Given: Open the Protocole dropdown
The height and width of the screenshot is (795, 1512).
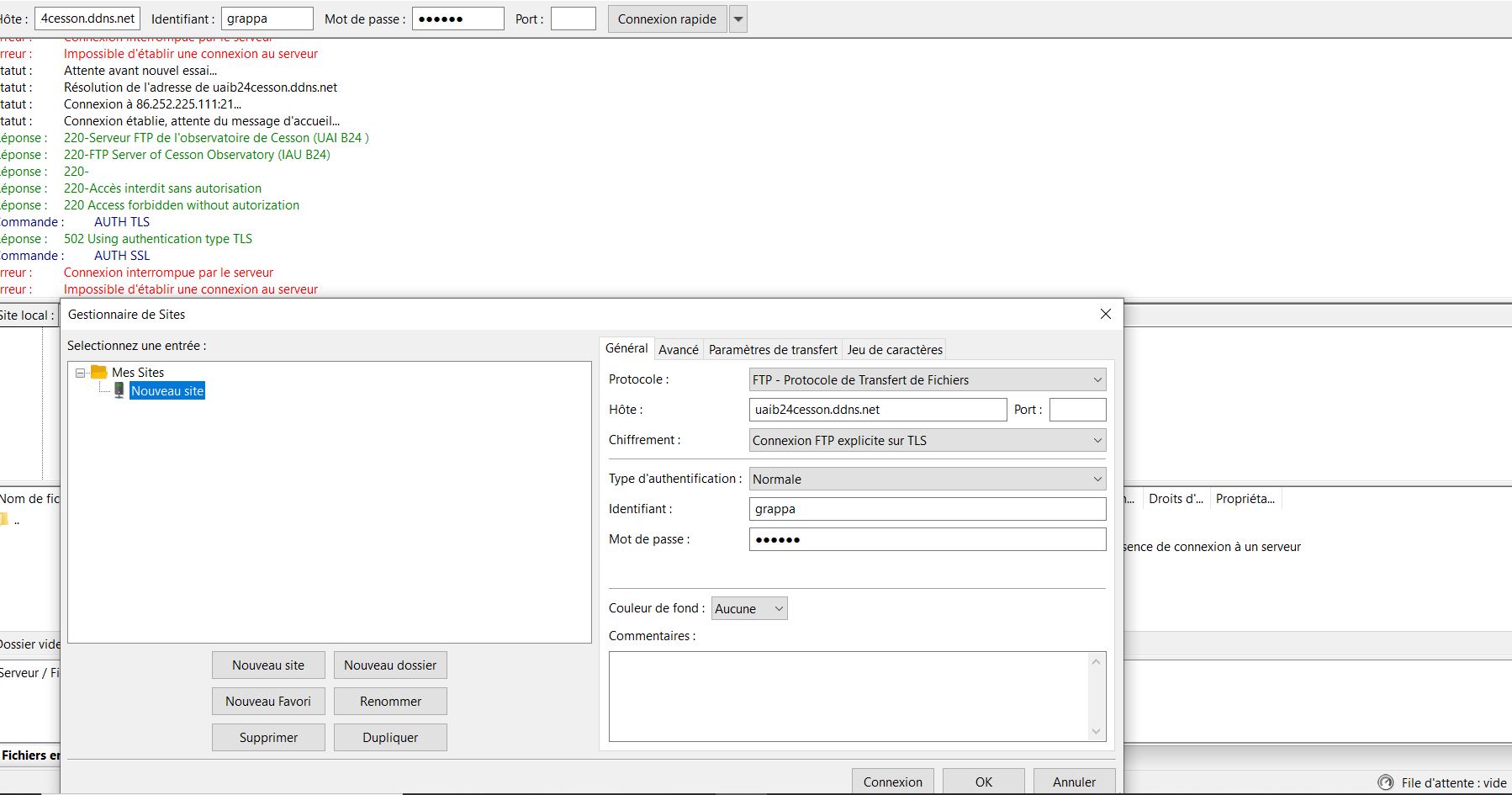Looking at the screenshot, I should pos(927,380).
